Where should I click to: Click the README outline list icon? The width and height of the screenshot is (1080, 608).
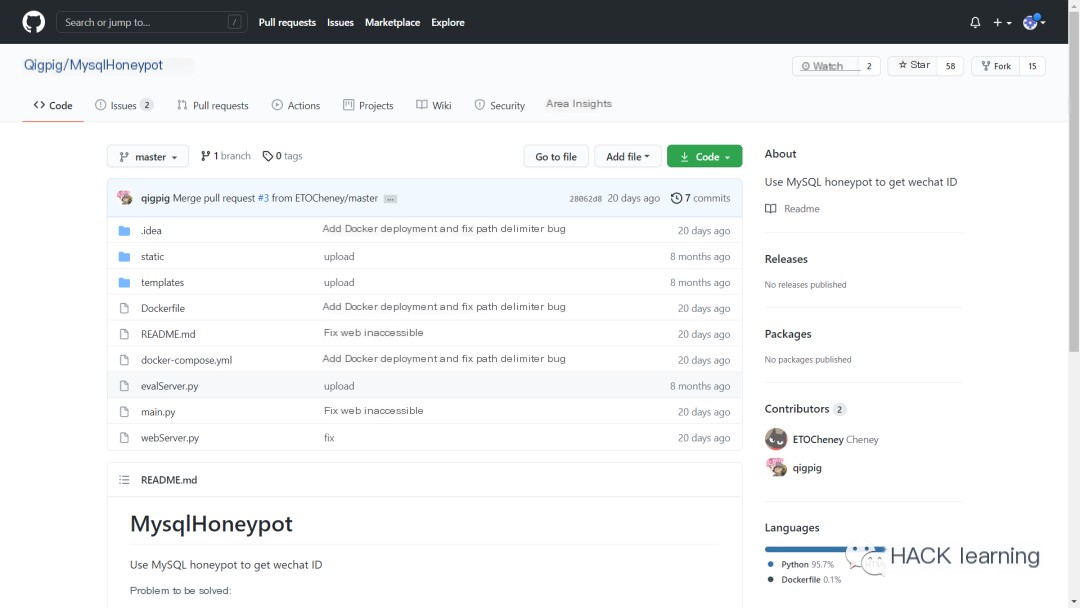(x=124, y=480)
